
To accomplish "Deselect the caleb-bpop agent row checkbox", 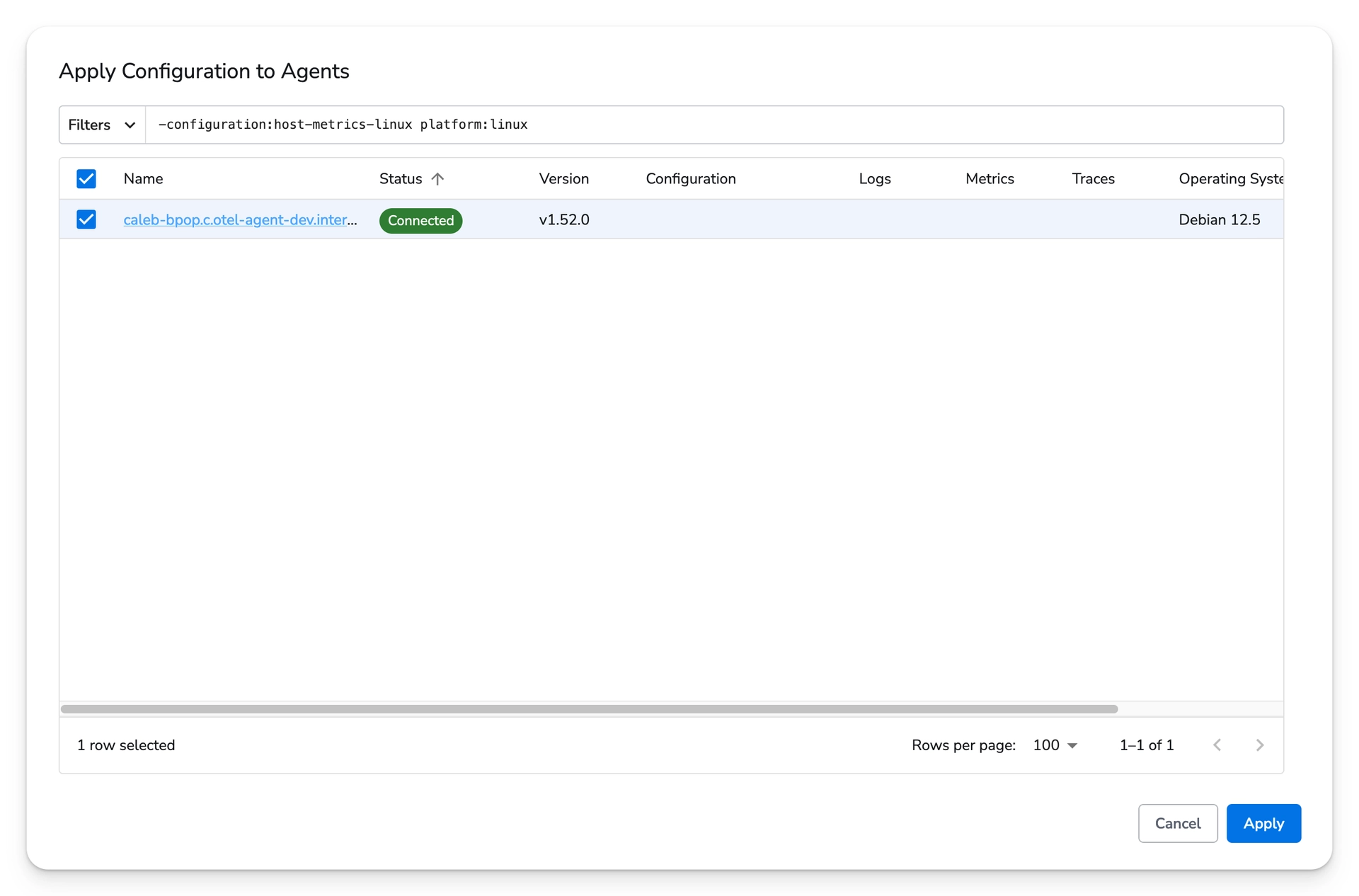I will click(x=86, y=219).
